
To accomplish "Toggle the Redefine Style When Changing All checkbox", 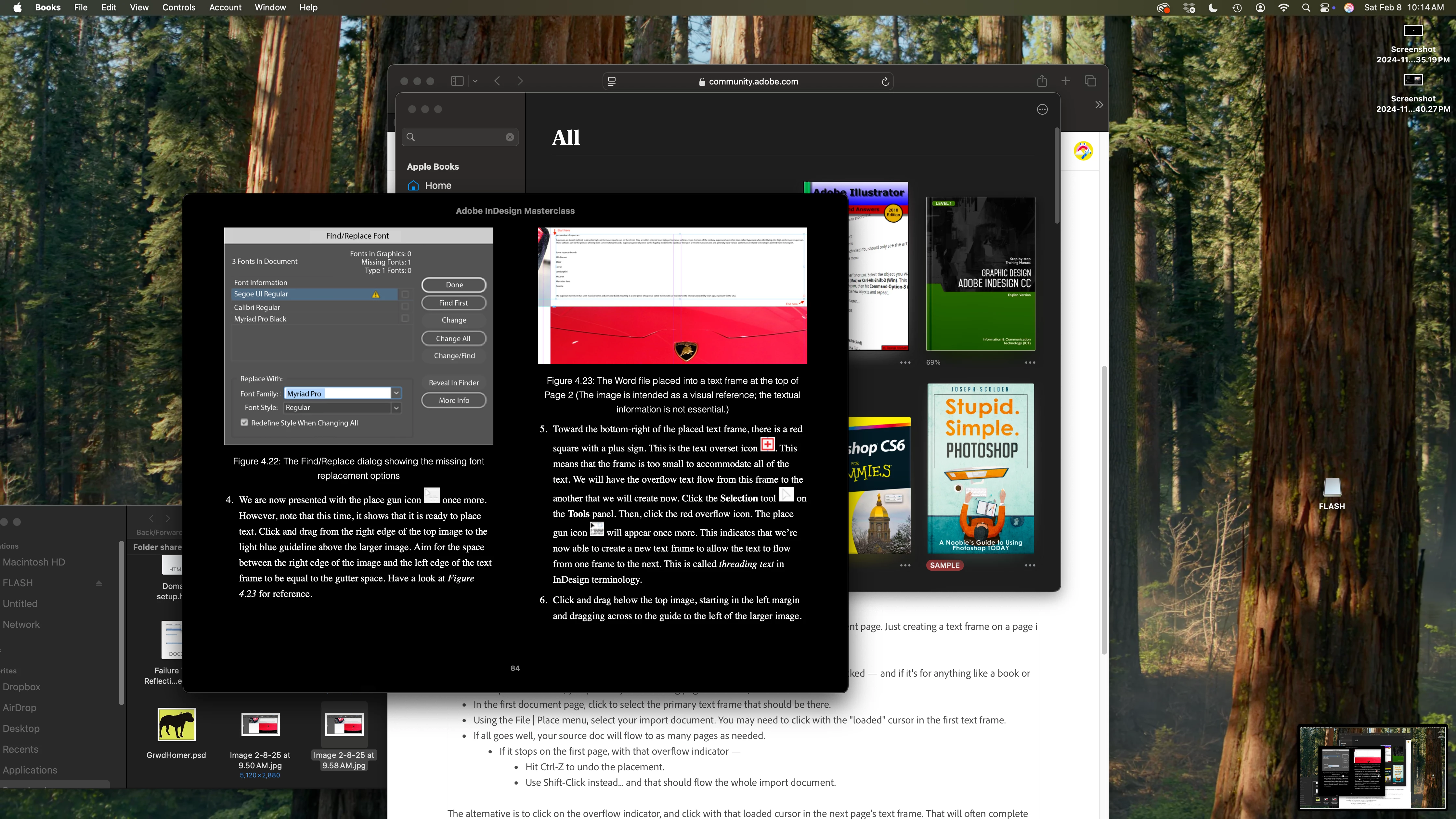I will coord(244,423).
